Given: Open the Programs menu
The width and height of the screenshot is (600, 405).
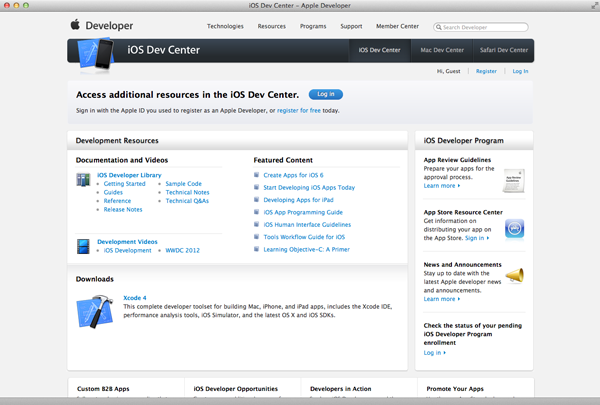Looking at the screenshot, I should 313,26.
